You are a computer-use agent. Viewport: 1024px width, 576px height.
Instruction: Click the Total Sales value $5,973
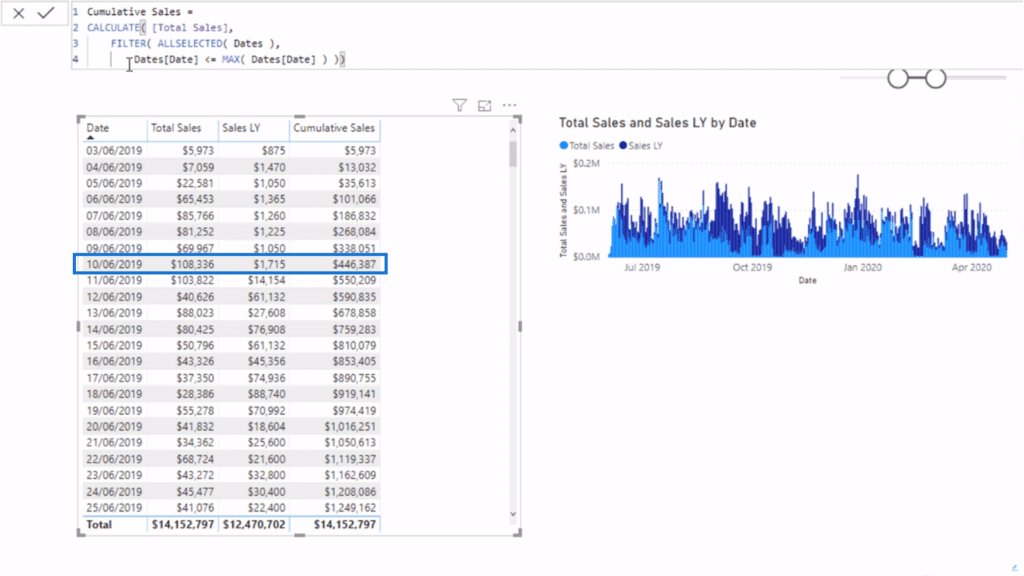click(x=198, y=151)
